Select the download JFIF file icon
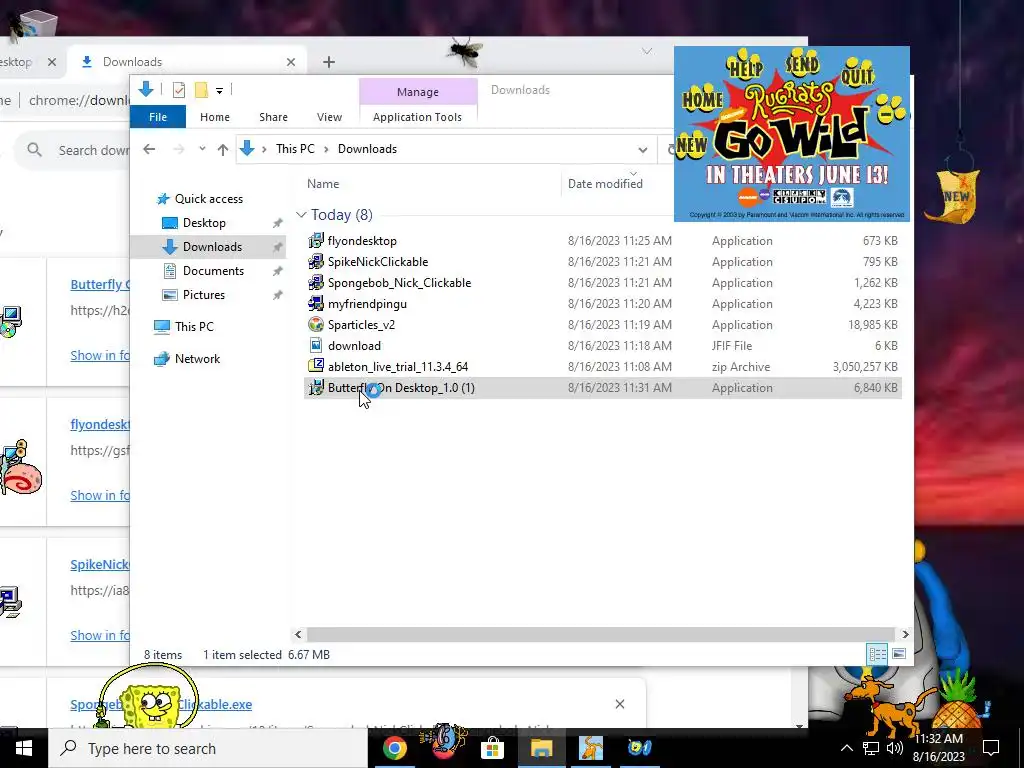Image resolution: width=1024 pixels, height=768 pixels. point(316,345)
